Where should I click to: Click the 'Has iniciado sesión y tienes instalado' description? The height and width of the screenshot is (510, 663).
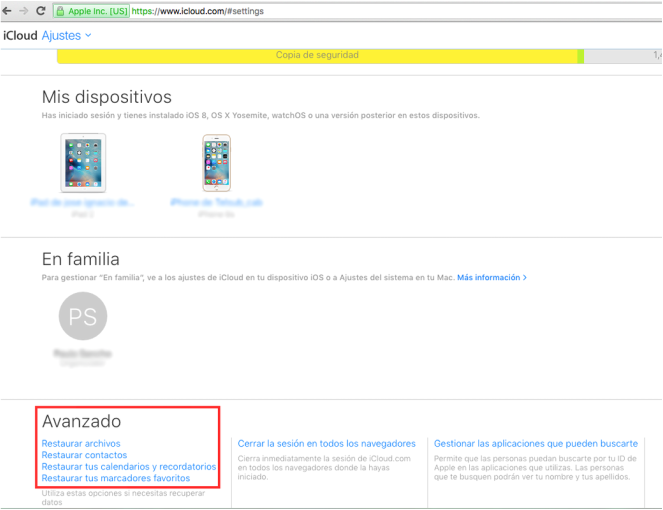[260, 115]
